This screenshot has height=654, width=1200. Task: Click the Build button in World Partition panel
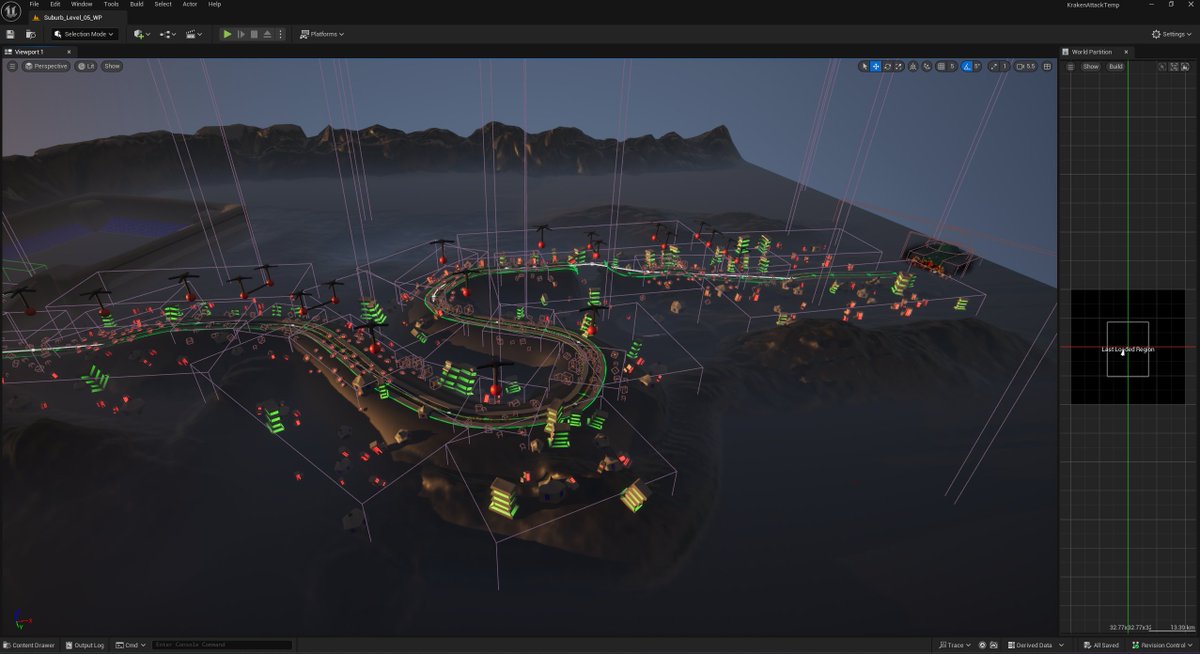[x=1115, y=66]
